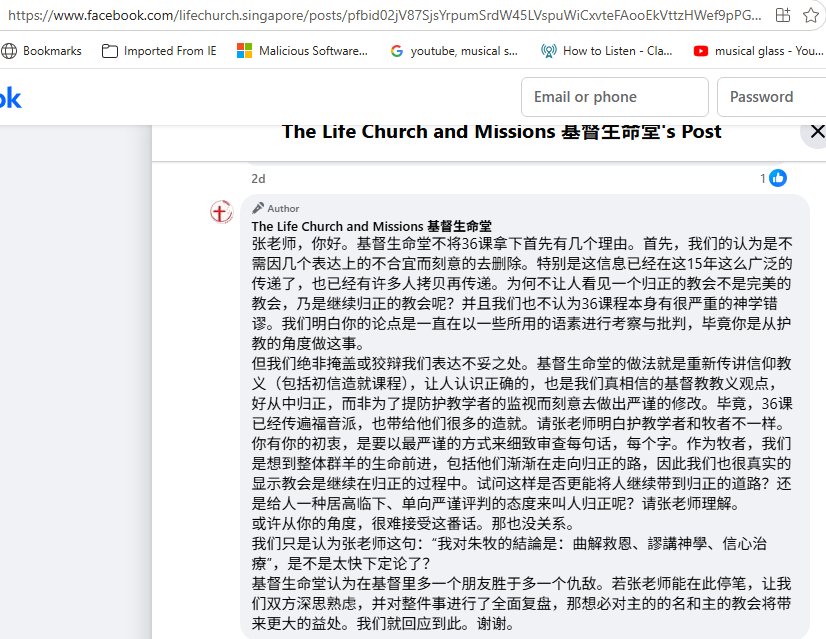This screenshot has height=639, width=826.
Task: Click the browser address bar URL
Action: 385,15
